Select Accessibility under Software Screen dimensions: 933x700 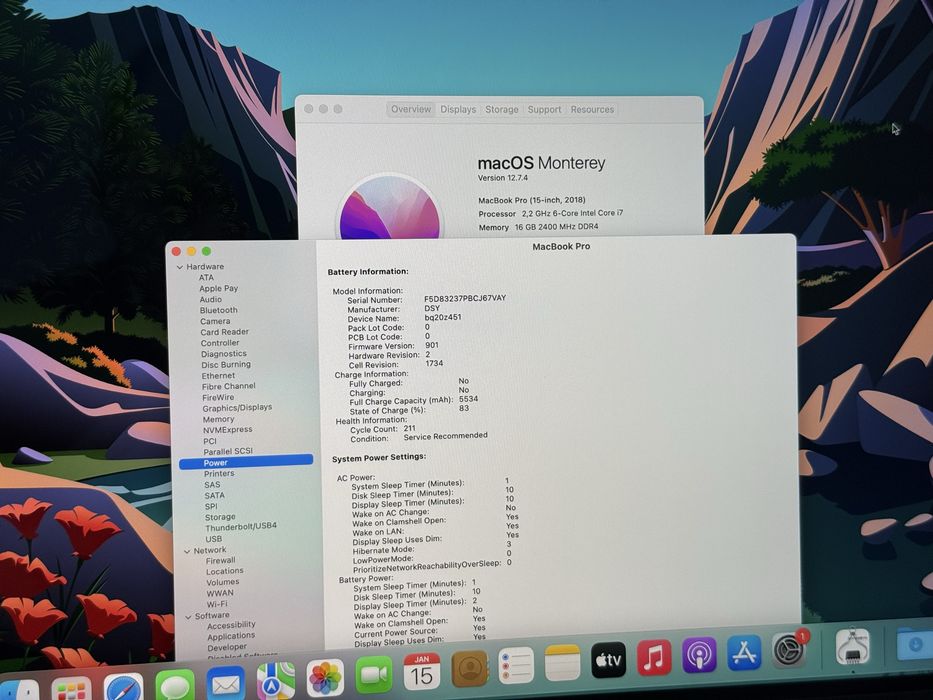point(231,625)
